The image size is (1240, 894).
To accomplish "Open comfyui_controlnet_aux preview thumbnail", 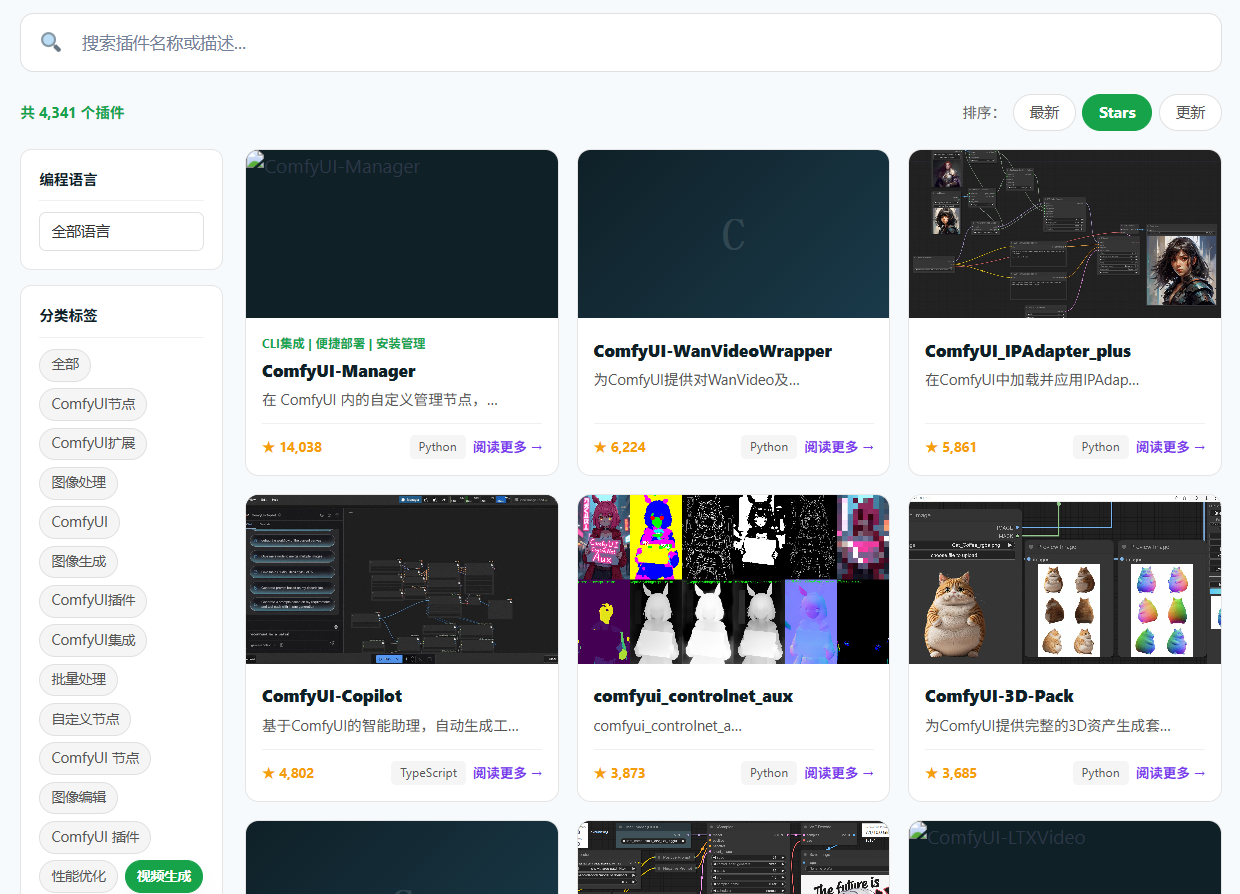I will [733, 579].
